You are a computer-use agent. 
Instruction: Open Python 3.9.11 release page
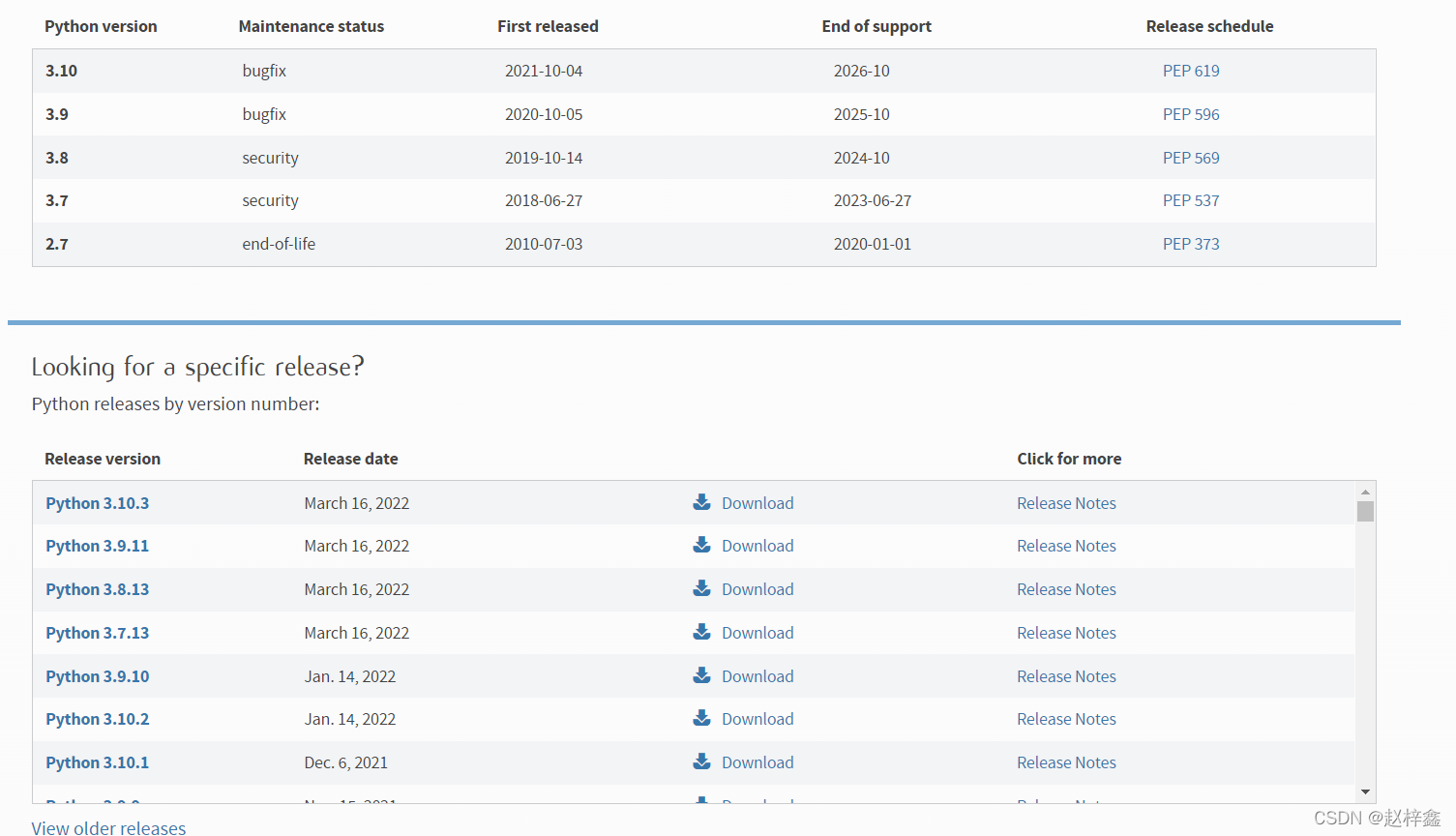click(x=98, y=546)
